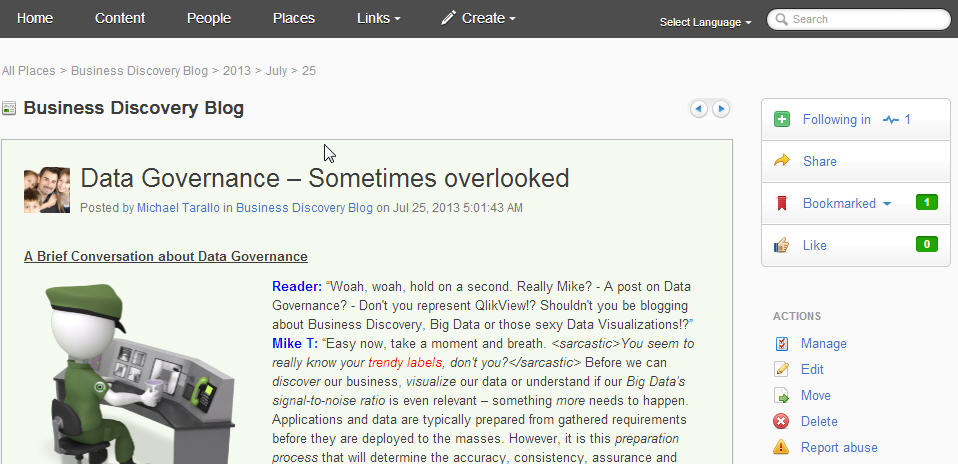Screen dimensions: 958x464
Task: Click the Report abuse warning icon
Action: [782, 447]
